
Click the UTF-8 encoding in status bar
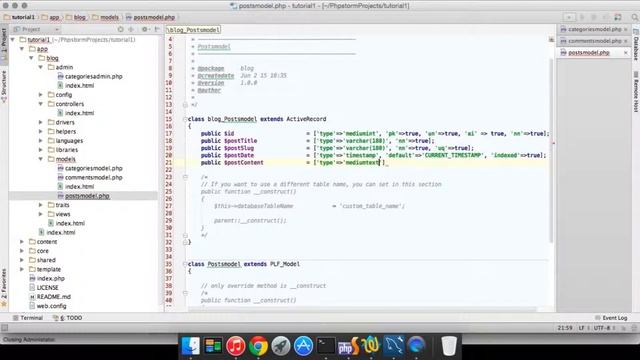[603, 328]
